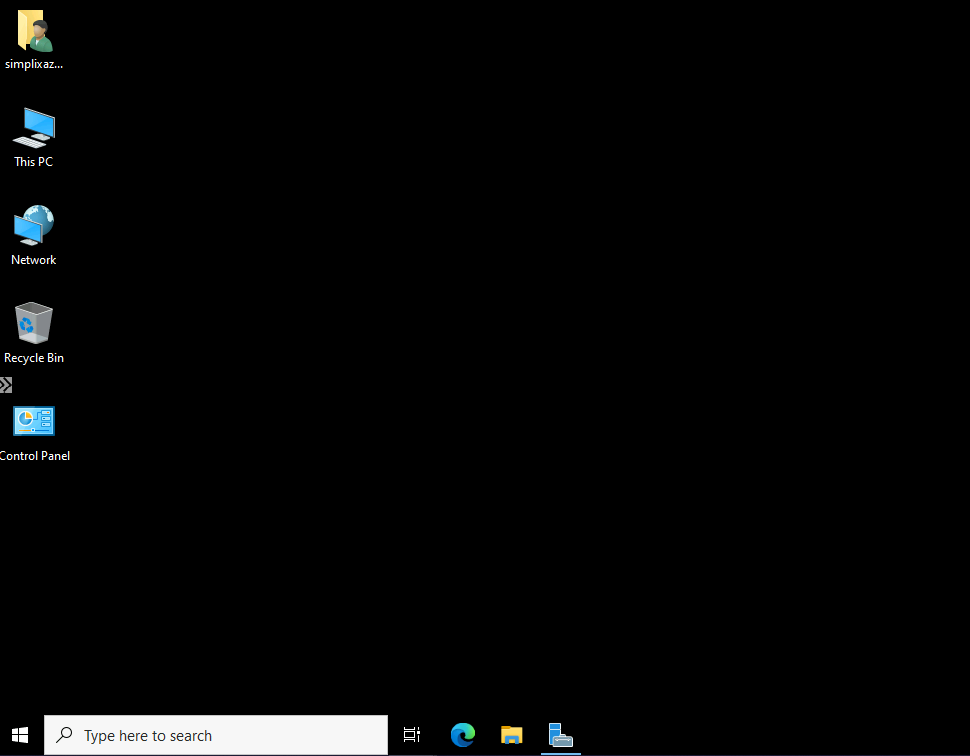The image size is (970, 756).
Task: Click the 'This PC' text label
Action: (x=34, y=162)
